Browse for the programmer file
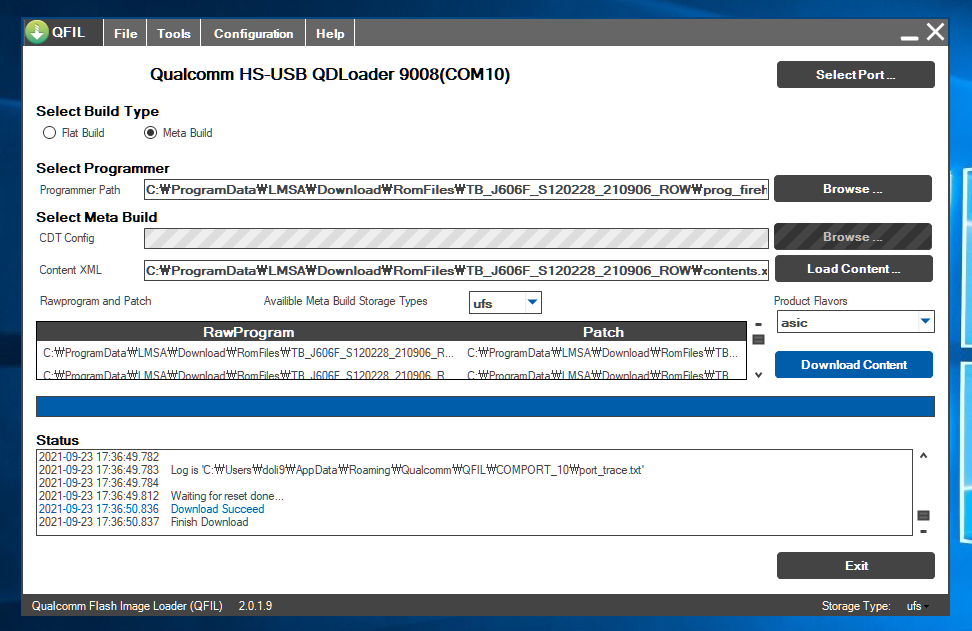This screenshot has height=631, width=972. point(852,188)
